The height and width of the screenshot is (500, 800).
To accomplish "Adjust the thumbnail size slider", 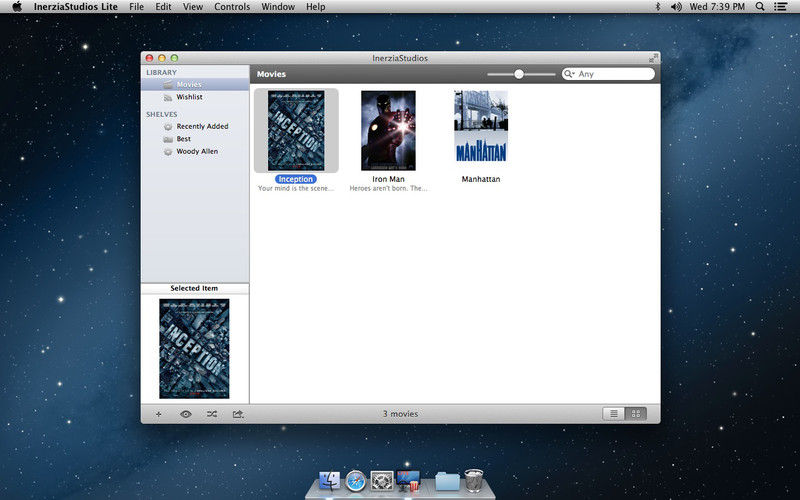I will click(x=519, y=74).
